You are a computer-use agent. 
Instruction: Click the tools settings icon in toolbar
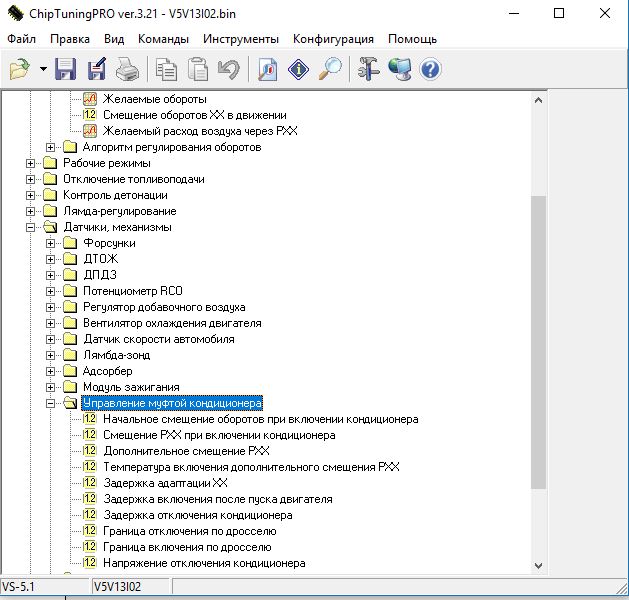tap(370, 69)
